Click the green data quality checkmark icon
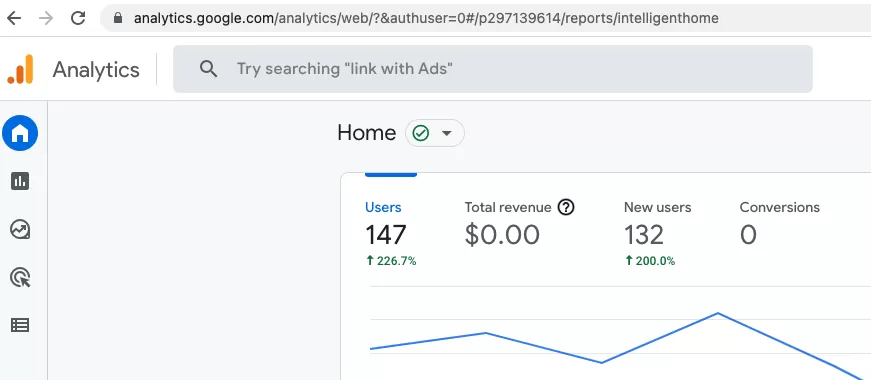This screenshot has height=380, width=871. 421,133
